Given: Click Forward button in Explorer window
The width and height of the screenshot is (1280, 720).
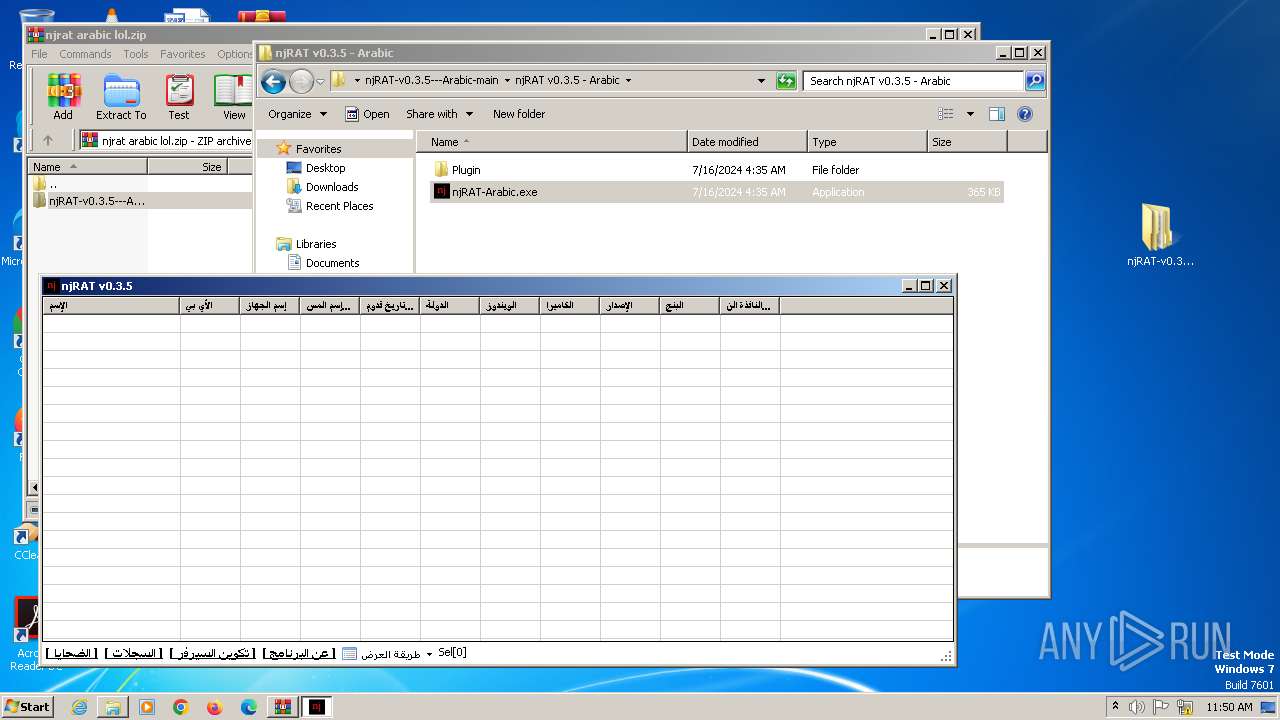Looking at the screenshot, I should pyautogui.click(x=301, y=81).
